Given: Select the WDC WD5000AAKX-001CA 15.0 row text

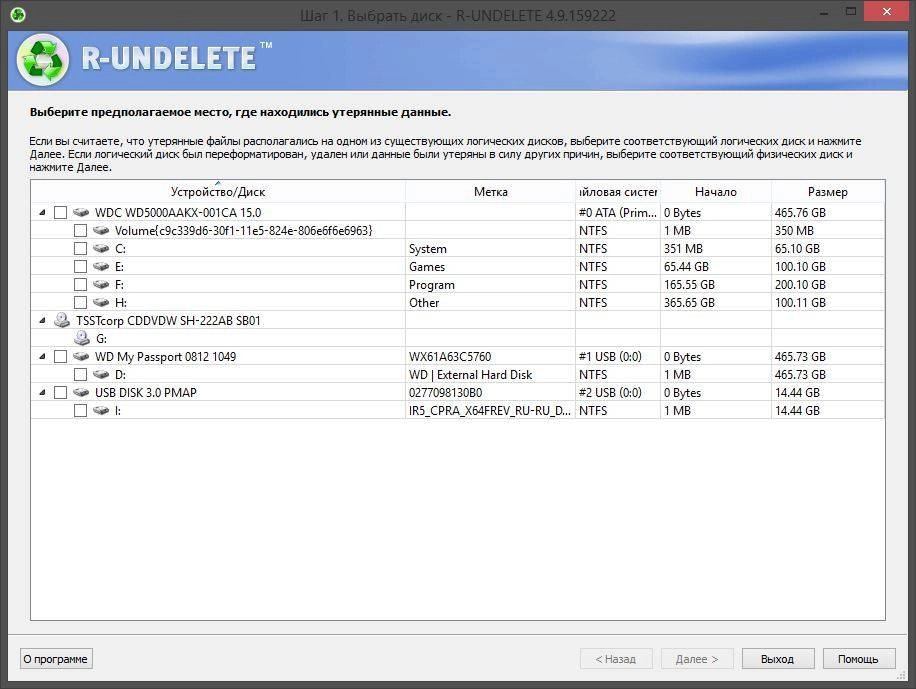Looking at the screenshot, I should pos(178,213).
